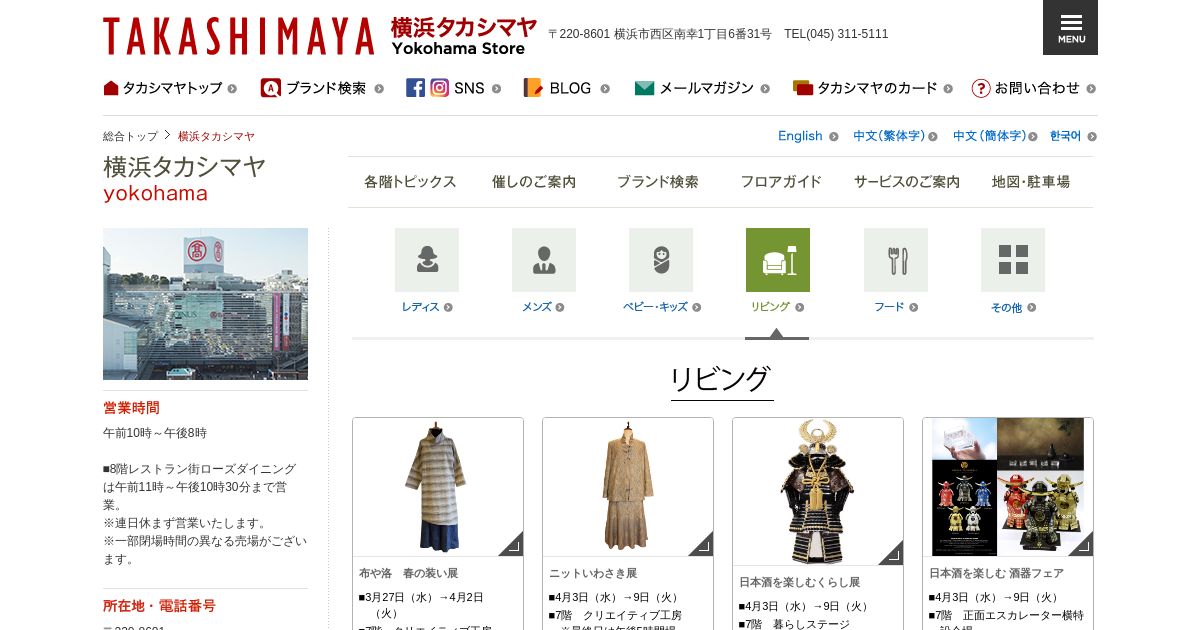
Task: Select the Others (その他) grid icon
Action: pos(1013,260)
